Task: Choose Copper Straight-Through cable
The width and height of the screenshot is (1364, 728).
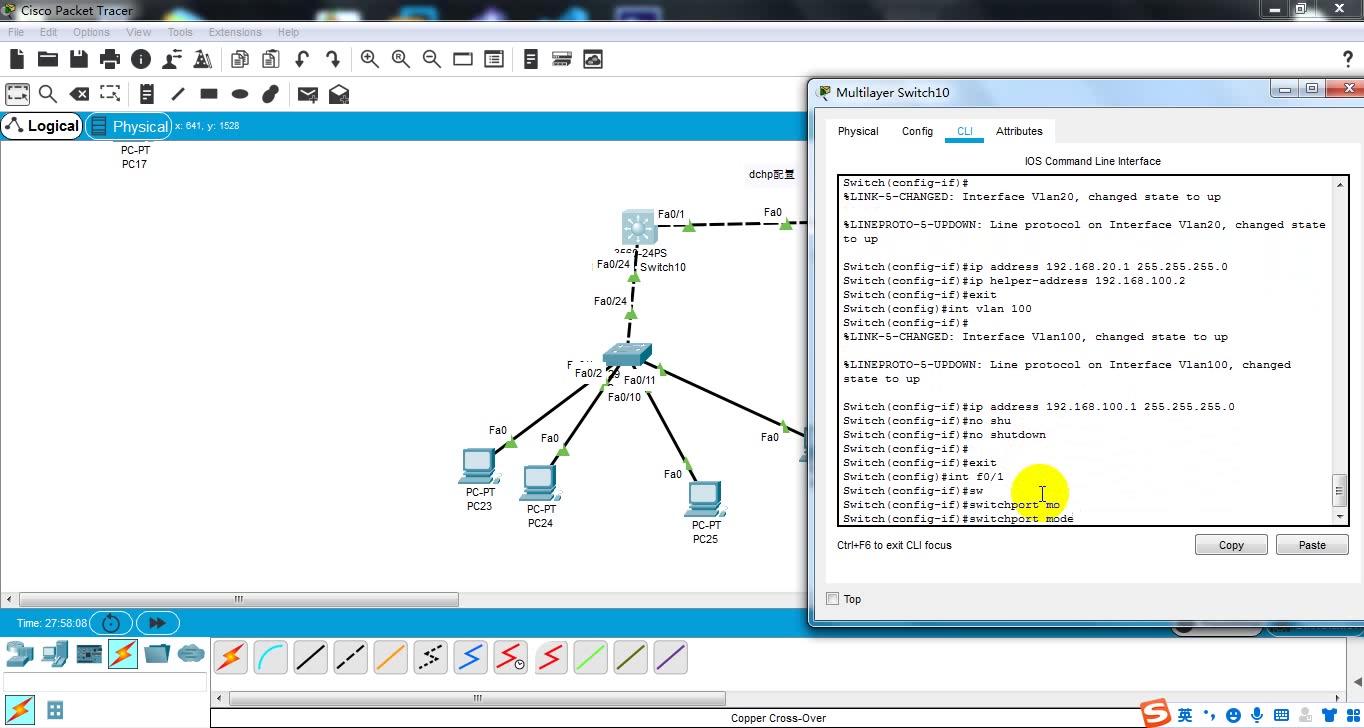Action: tap(310, 657)
